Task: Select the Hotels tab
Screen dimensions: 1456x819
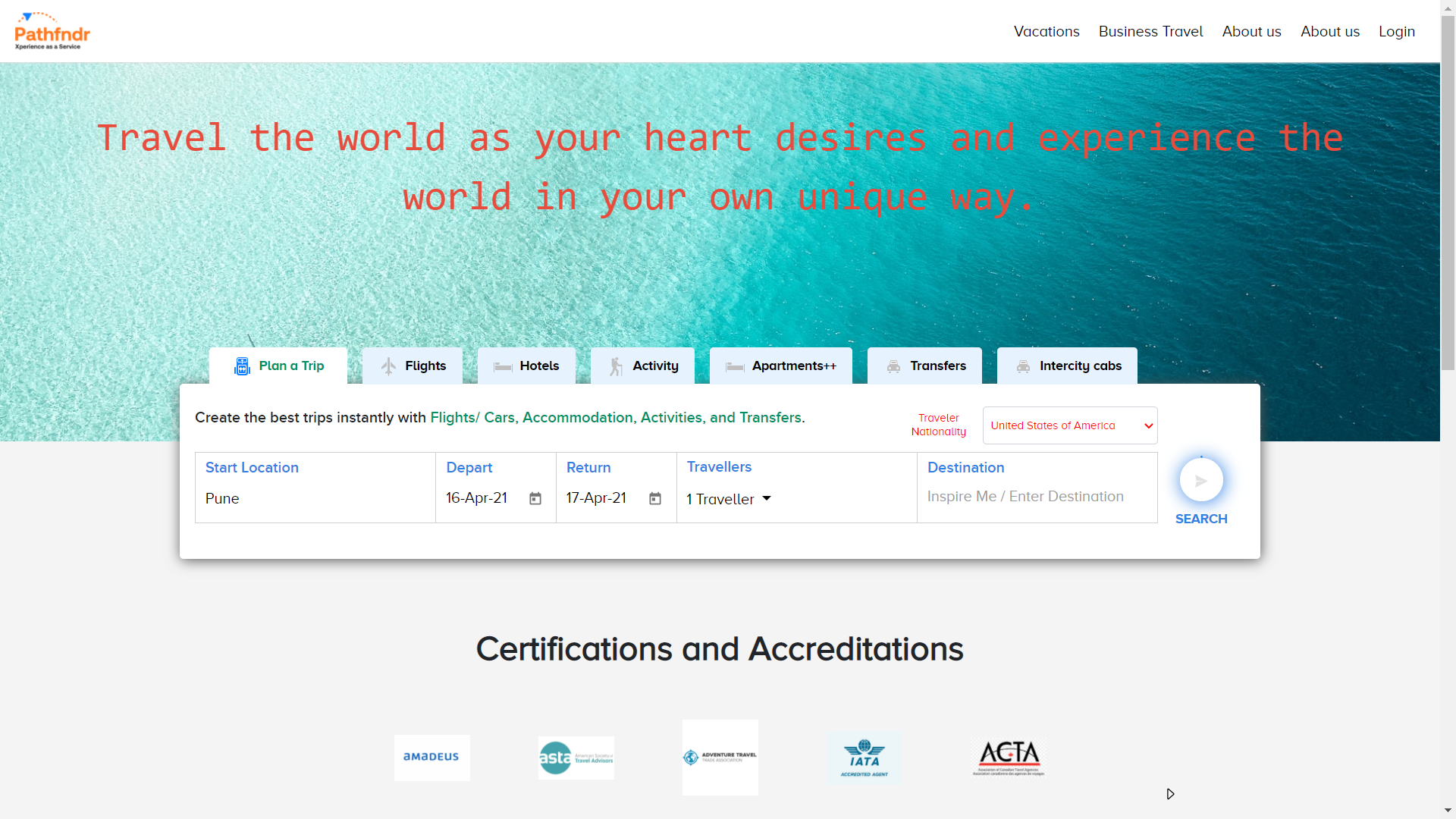Action: [526, 366]
